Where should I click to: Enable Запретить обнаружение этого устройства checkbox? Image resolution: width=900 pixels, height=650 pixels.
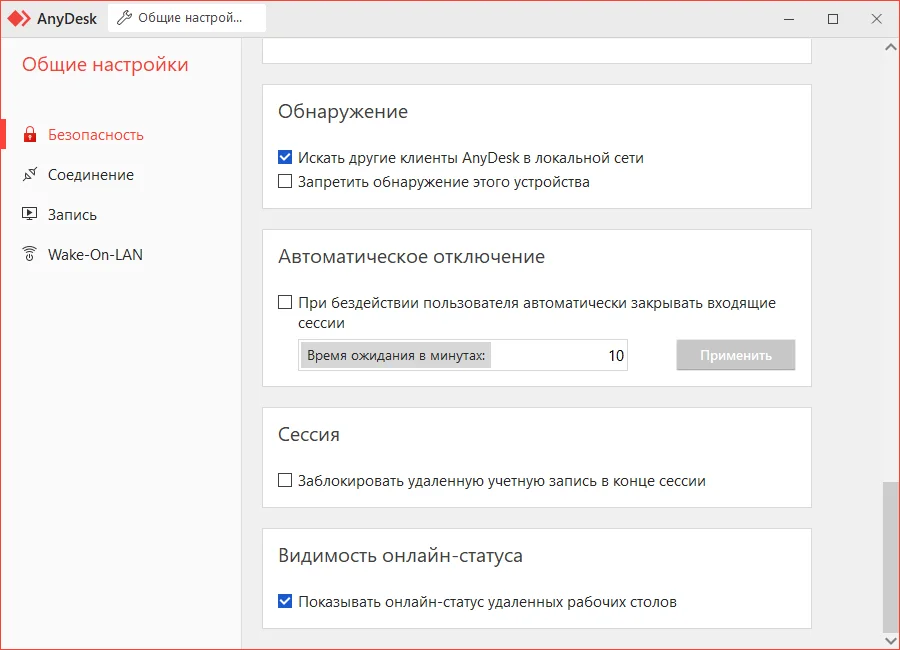285,182
